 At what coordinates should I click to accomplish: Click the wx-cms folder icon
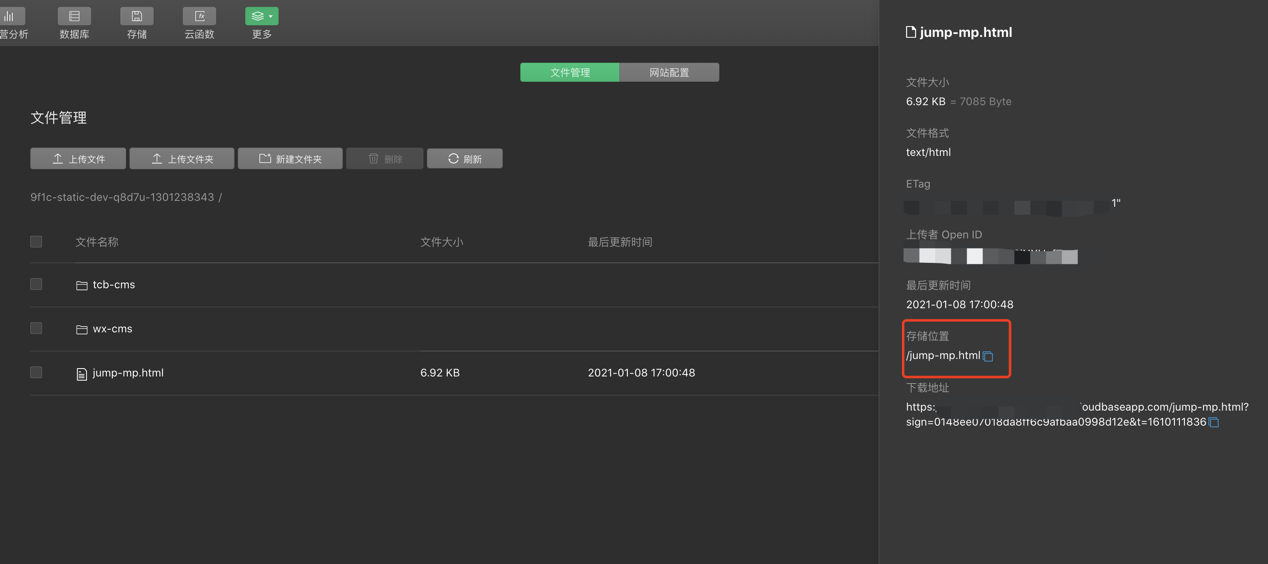(x=82, y=330)
